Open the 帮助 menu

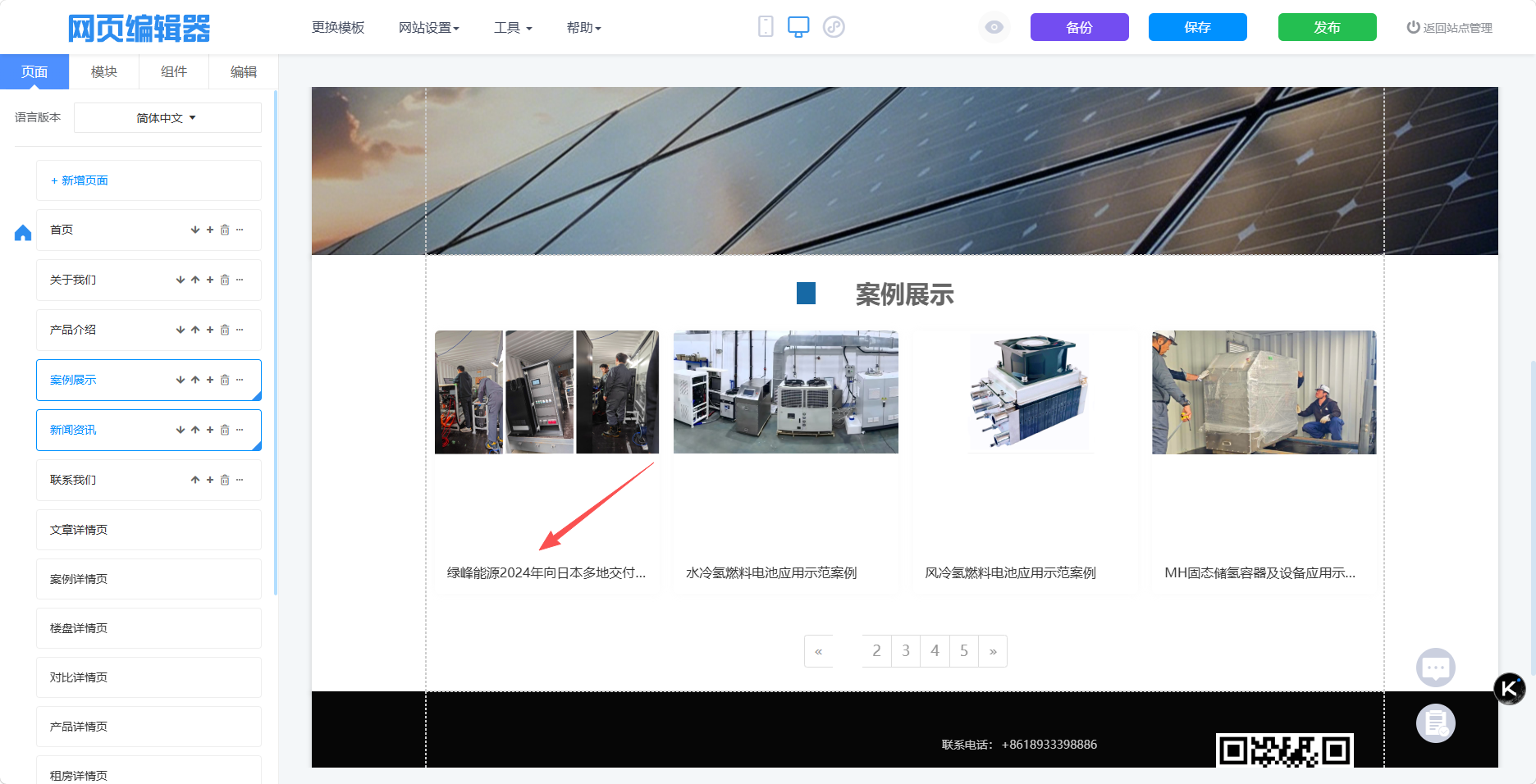583,28
